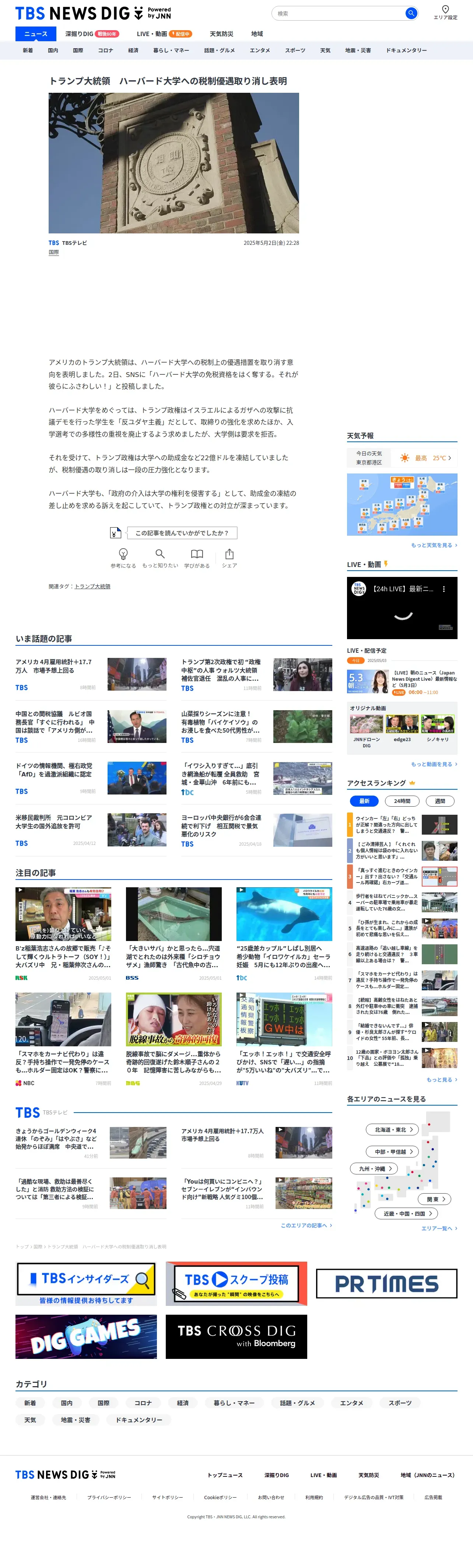Screen dimensions: 473x1568
Task: Open シノキャリ original video thumbnail
Action: 438,724
